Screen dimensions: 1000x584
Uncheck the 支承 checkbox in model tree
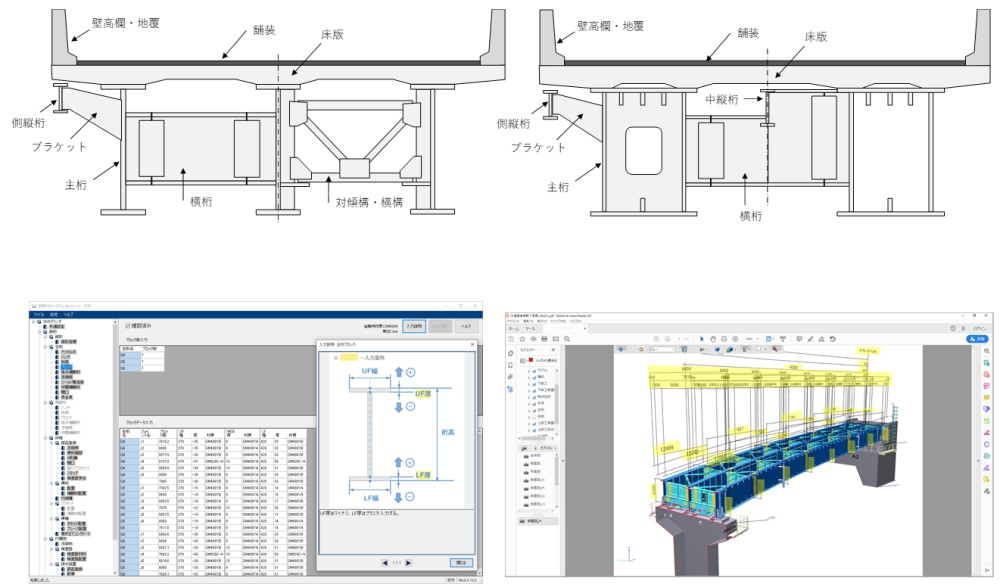(x=534, y=403)
